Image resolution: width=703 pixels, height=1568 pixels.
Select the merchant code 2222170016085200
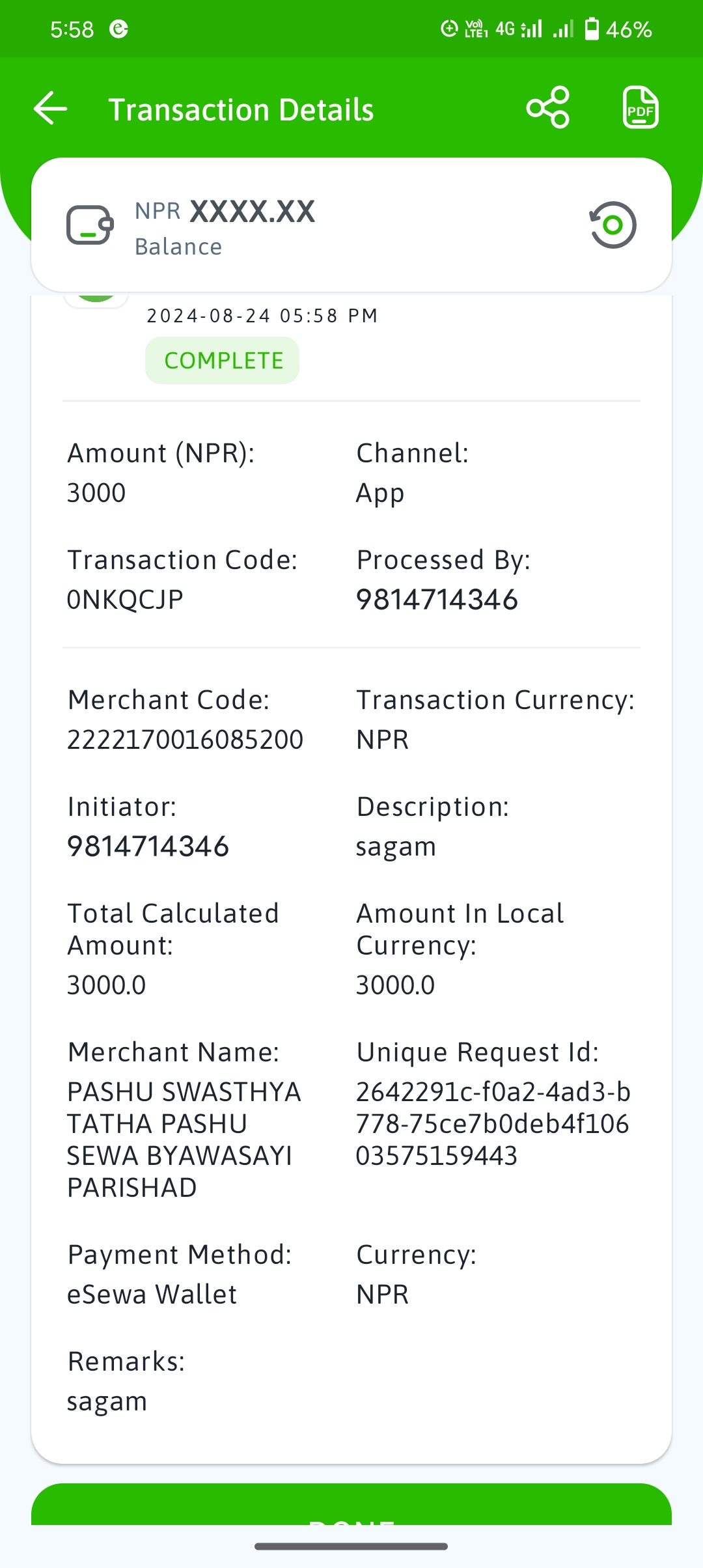pos(186,740)
